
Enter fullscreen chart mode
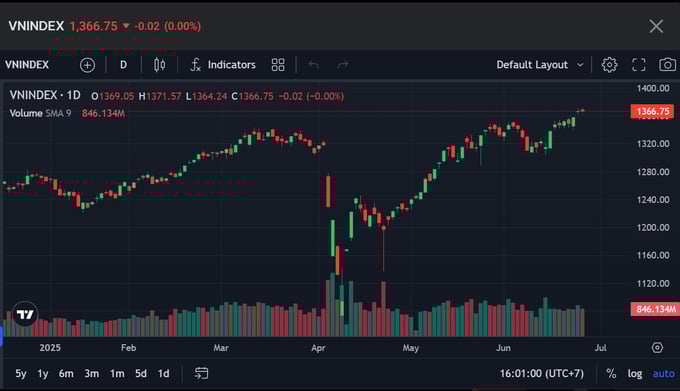pyautogui.click(x=638, y=65)
